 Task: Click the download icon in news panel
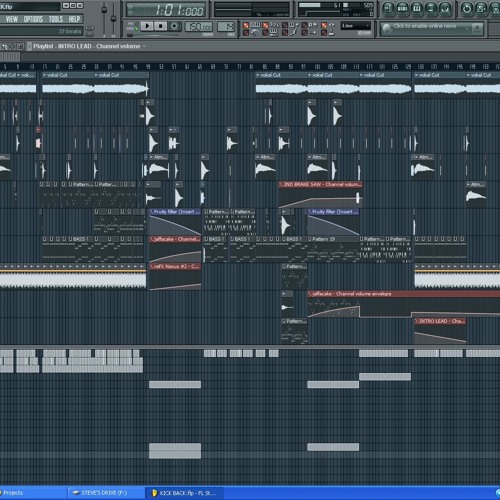coord(477,29)
